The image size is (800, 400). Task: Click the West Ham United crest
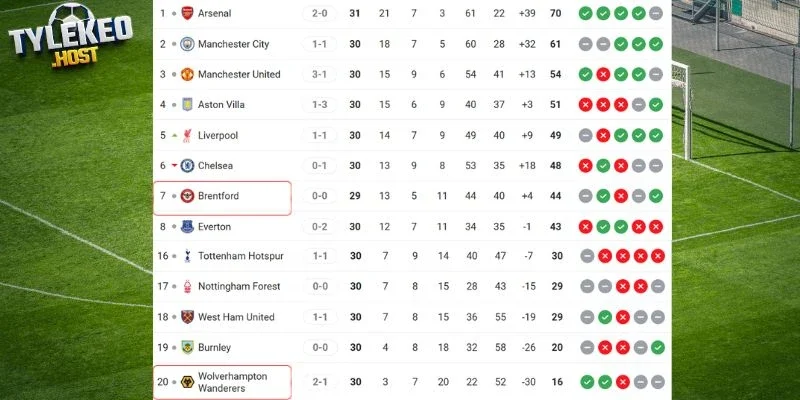click(x=187, y=317)
